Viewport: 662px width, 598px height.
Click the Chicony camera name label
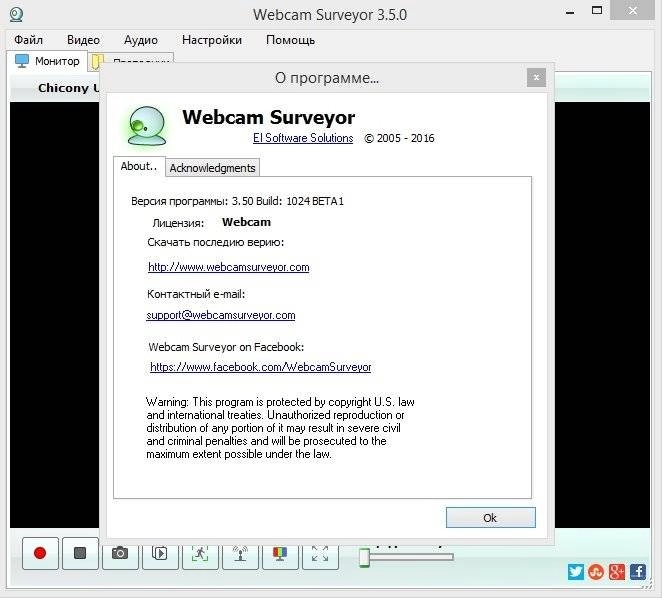69,88
